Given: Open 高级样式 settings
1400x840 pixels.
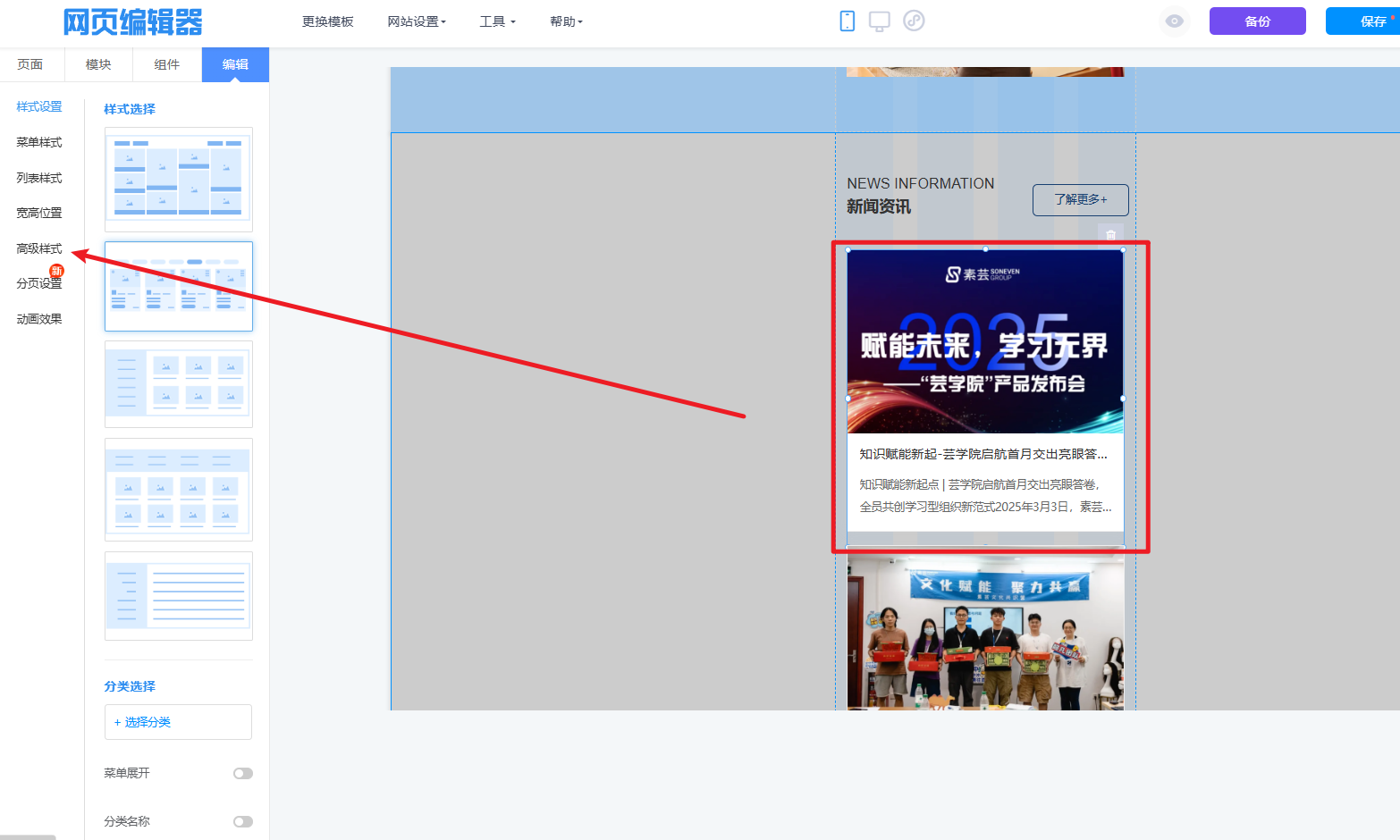Looking at the screenshot, I should tap(39, 248).
